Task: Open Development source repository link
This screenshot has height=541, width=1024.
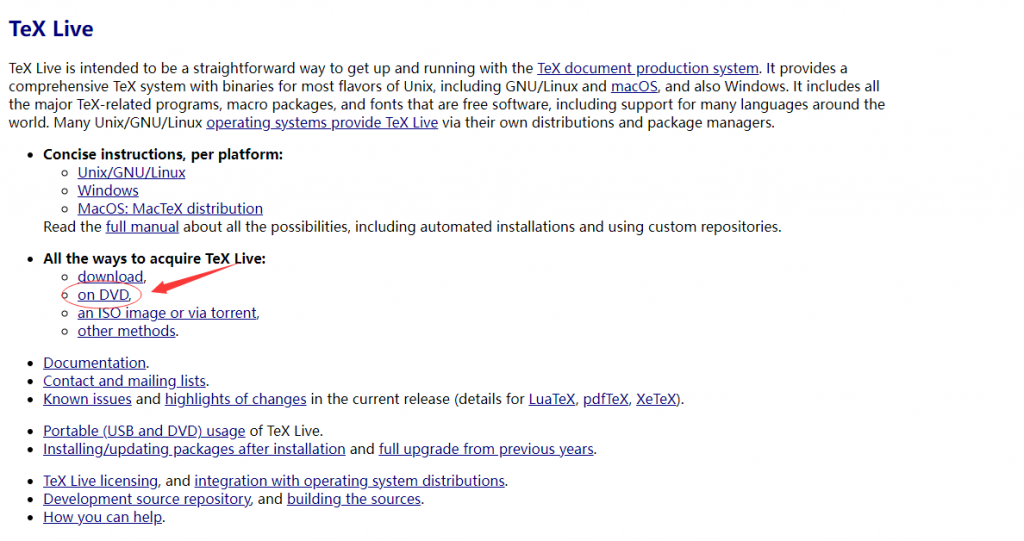Action: pyautogui.click(x=147, y=499)
